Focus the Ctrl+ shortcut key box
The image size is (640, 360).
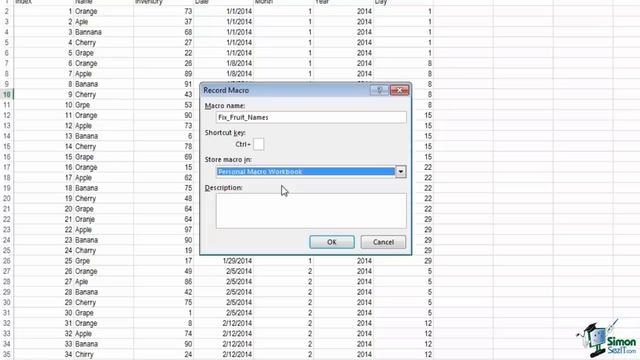click(258, 144)
